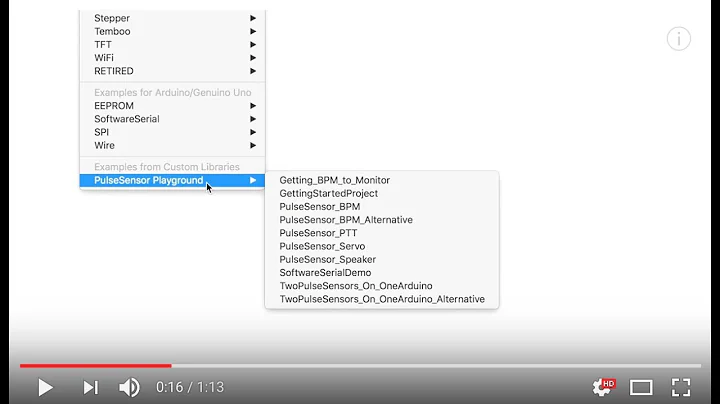720x404 pixels.
Task: Expand the arrow beside EEPROM
Action: [253, 106]
